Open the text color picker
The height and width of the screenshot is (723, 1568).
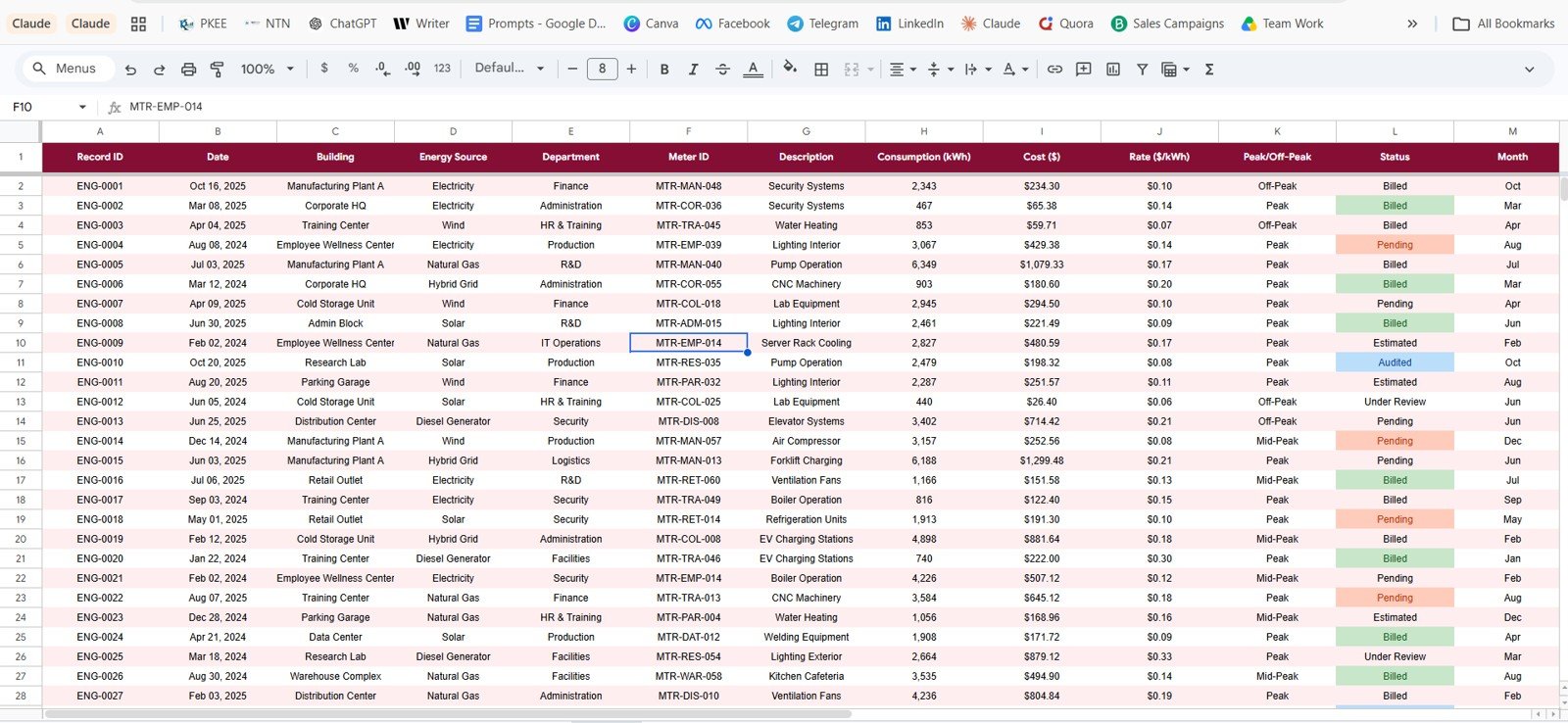[753, 69]
